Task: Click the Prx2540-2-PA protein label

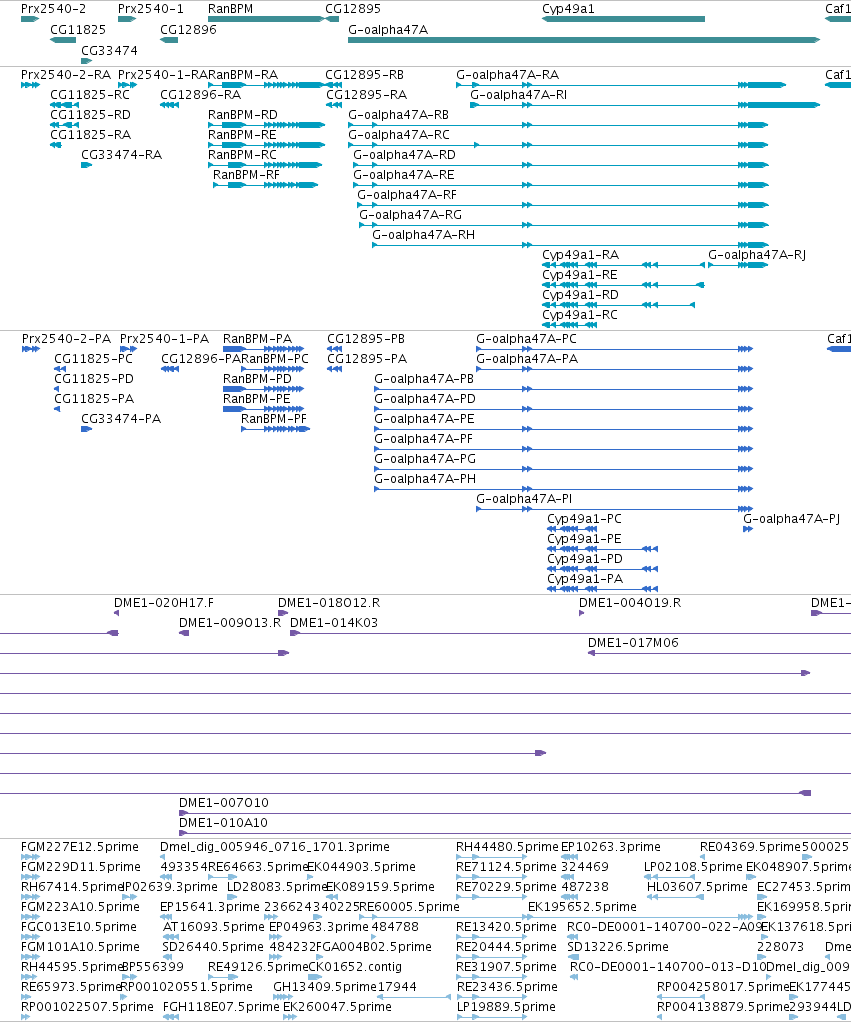Action: (x=66, y=339)
